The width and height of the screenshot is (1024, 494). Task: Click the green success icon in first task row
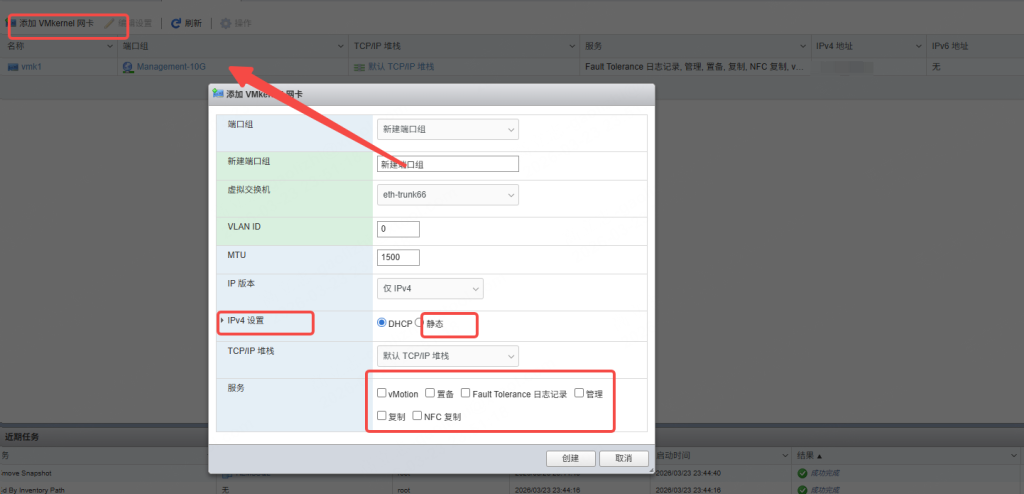pyautogui.click(x=802, y=472)
